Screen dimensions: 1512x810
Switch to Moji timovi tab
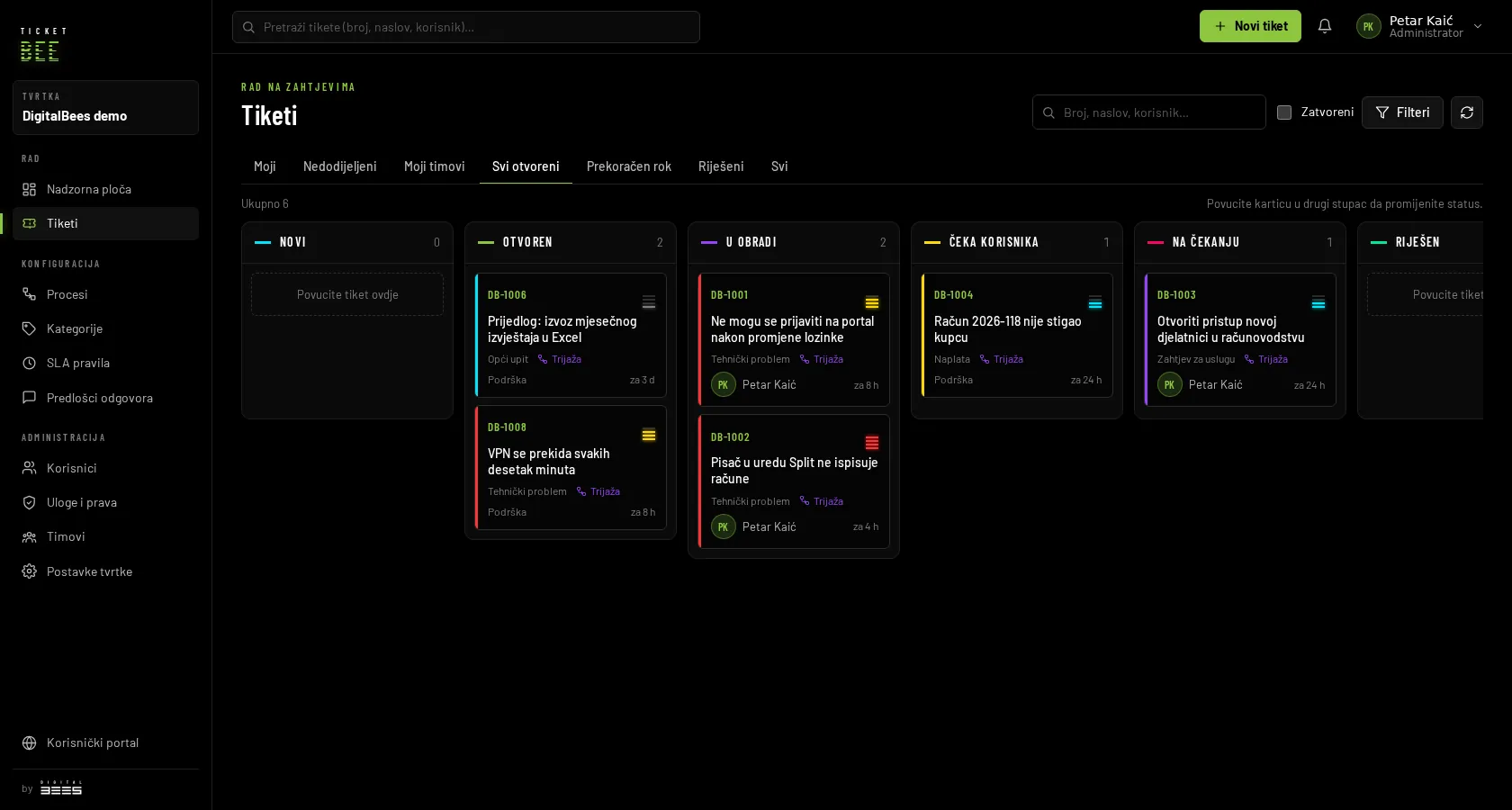click(x=434, y=166)
